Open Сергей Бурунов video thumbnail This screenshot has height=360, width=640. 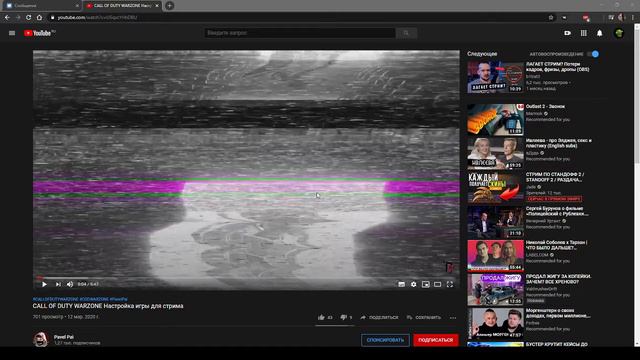click(496, 222)
